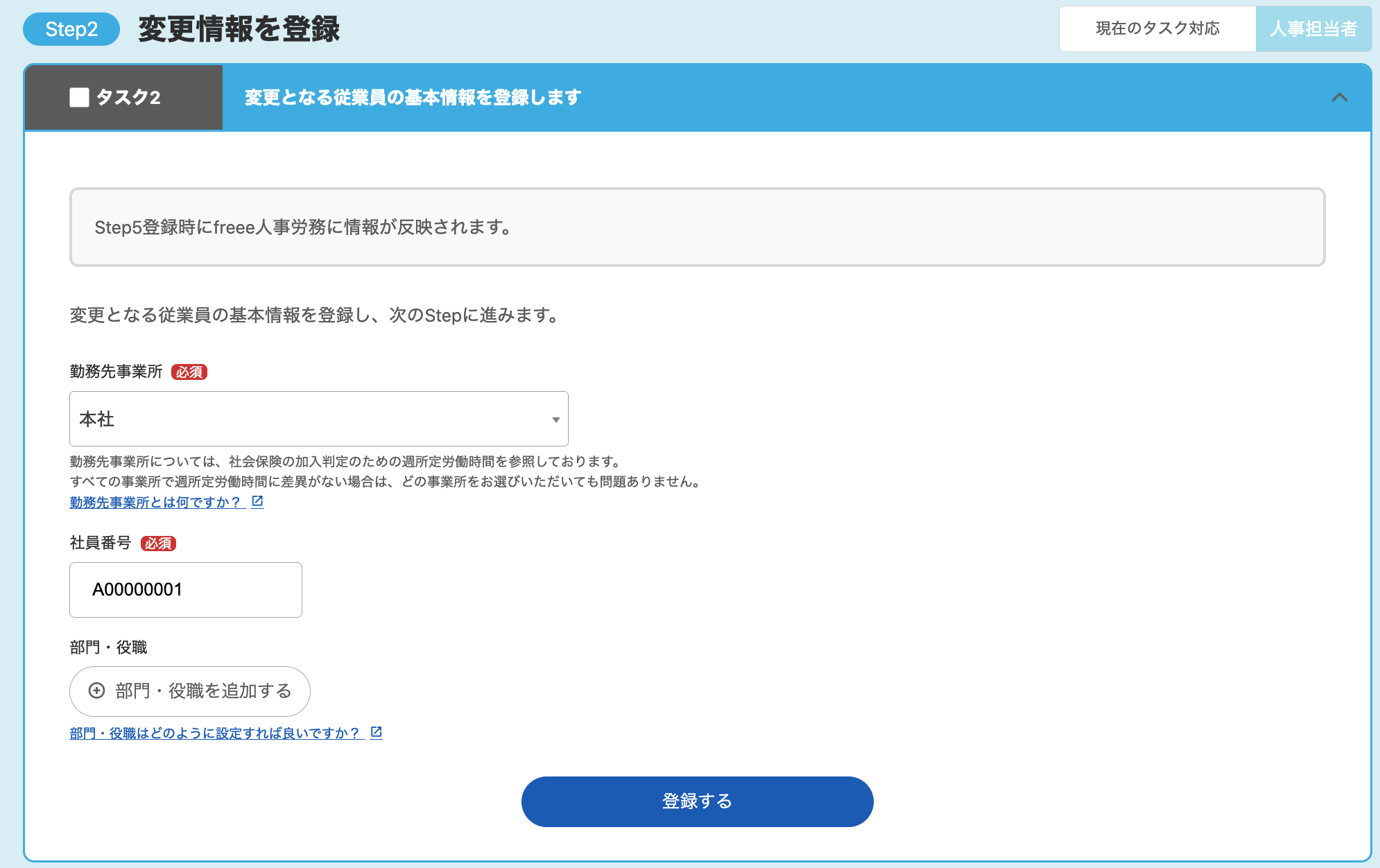Click the 変更情報を登録 heading
Viewport: 1380px width, 868px height.
point(239,29)
